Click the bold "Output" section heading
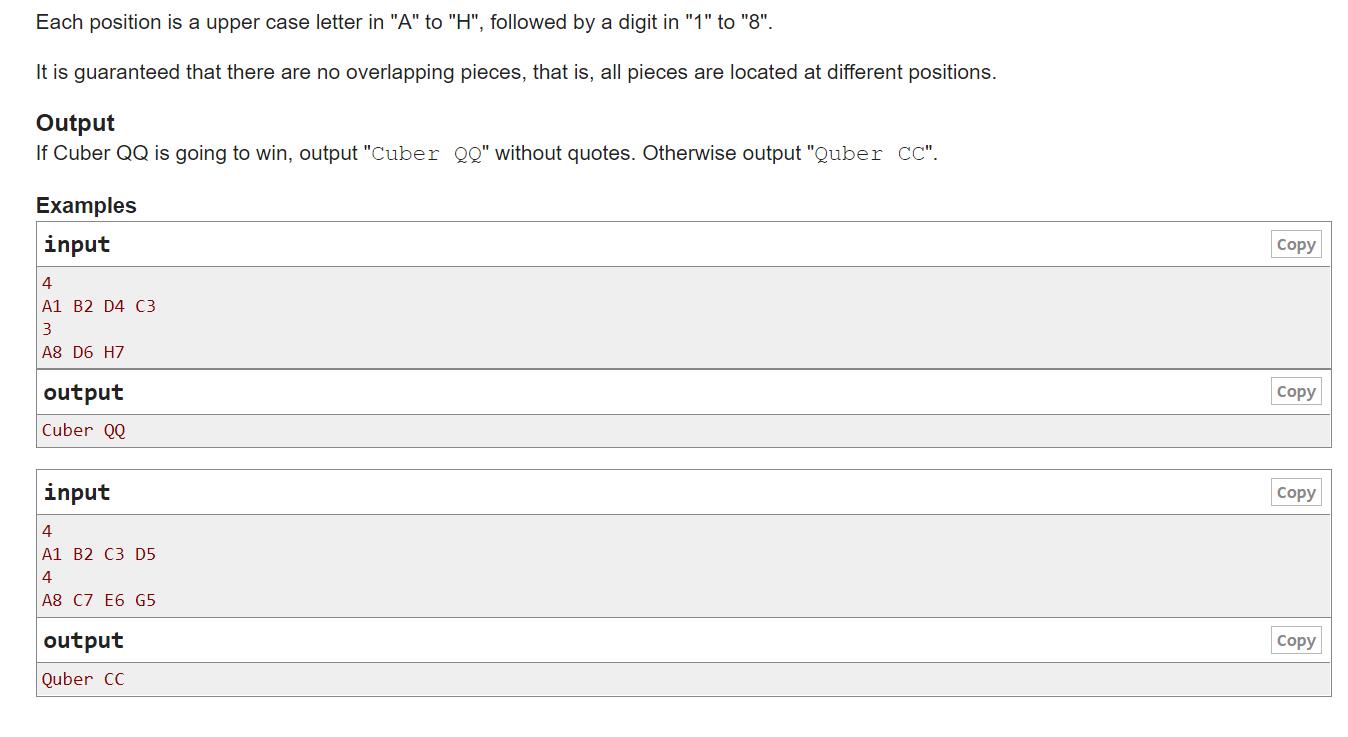1348x737 pixels. (75, 123)
